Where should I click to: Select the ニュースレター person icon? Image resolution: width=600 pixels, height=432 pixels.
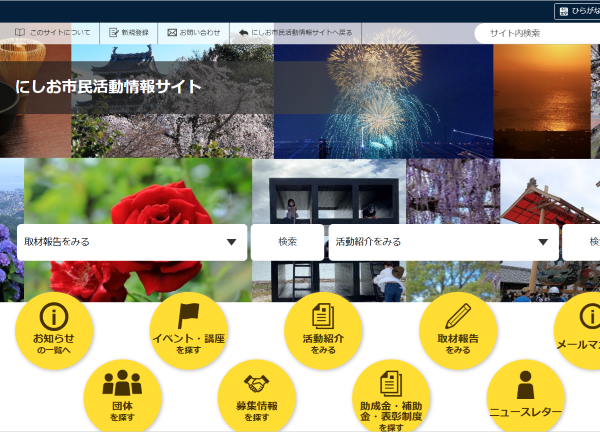[x=525, y=385]
